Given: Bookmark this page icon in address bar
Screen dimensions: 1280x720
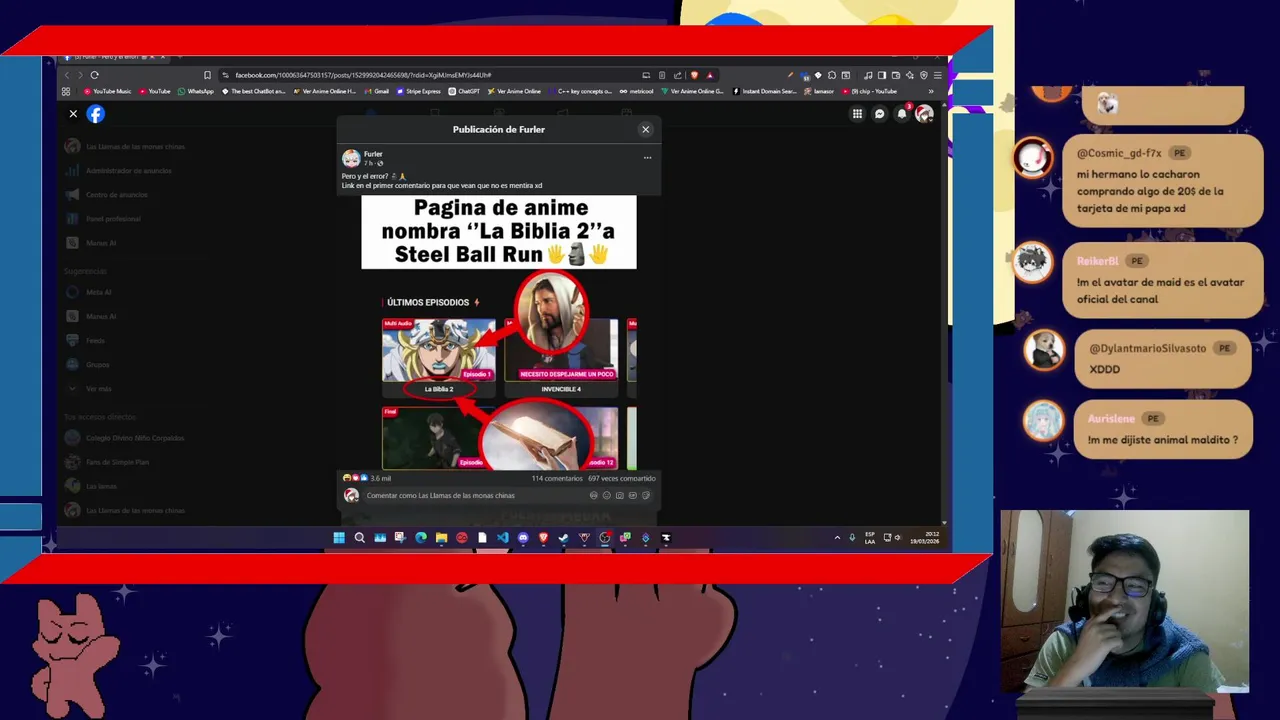Looking at the screenshot, I should click(x=207, y=75).
